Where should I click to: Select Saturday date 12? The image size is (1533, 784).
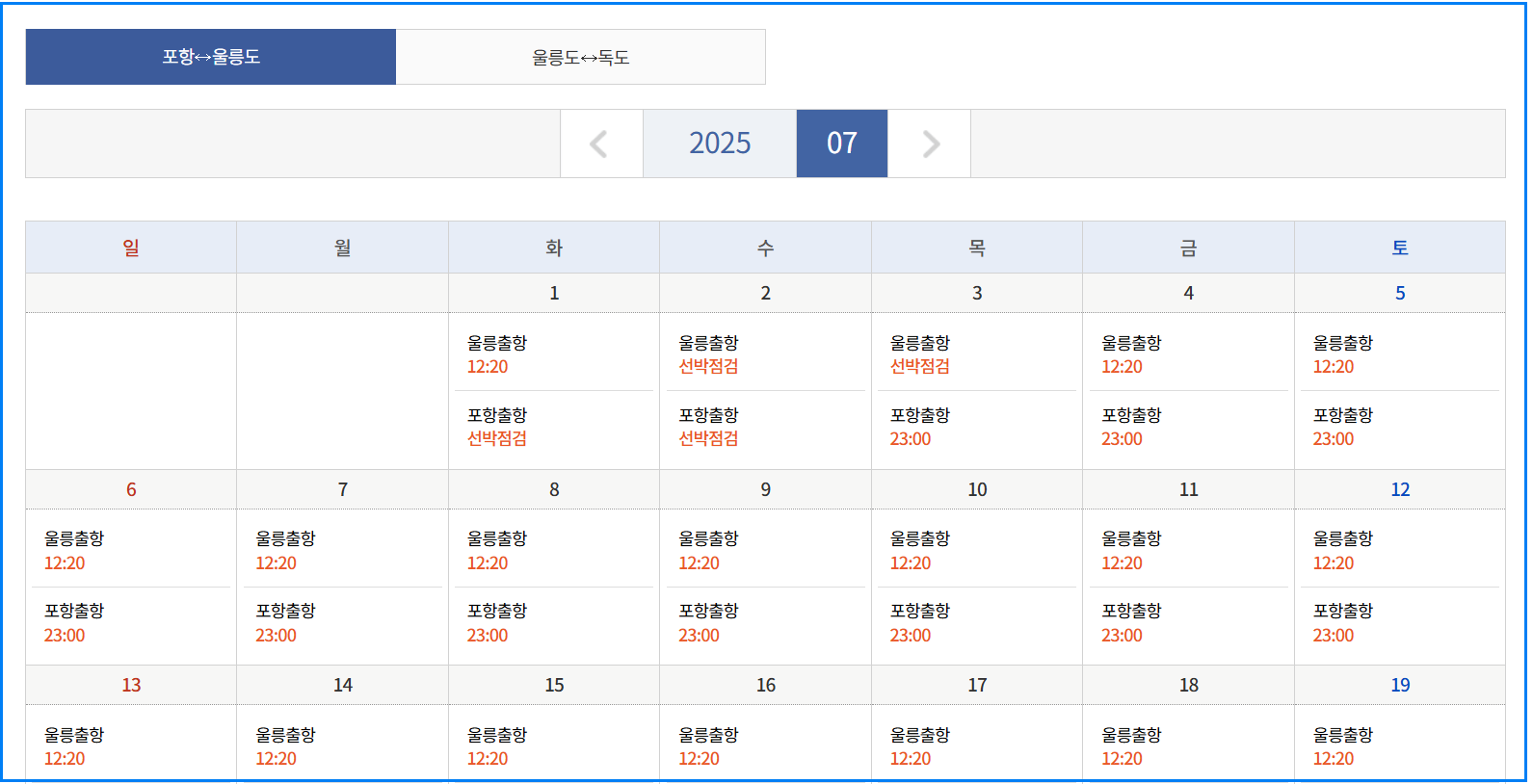[x=1400, y=489]
